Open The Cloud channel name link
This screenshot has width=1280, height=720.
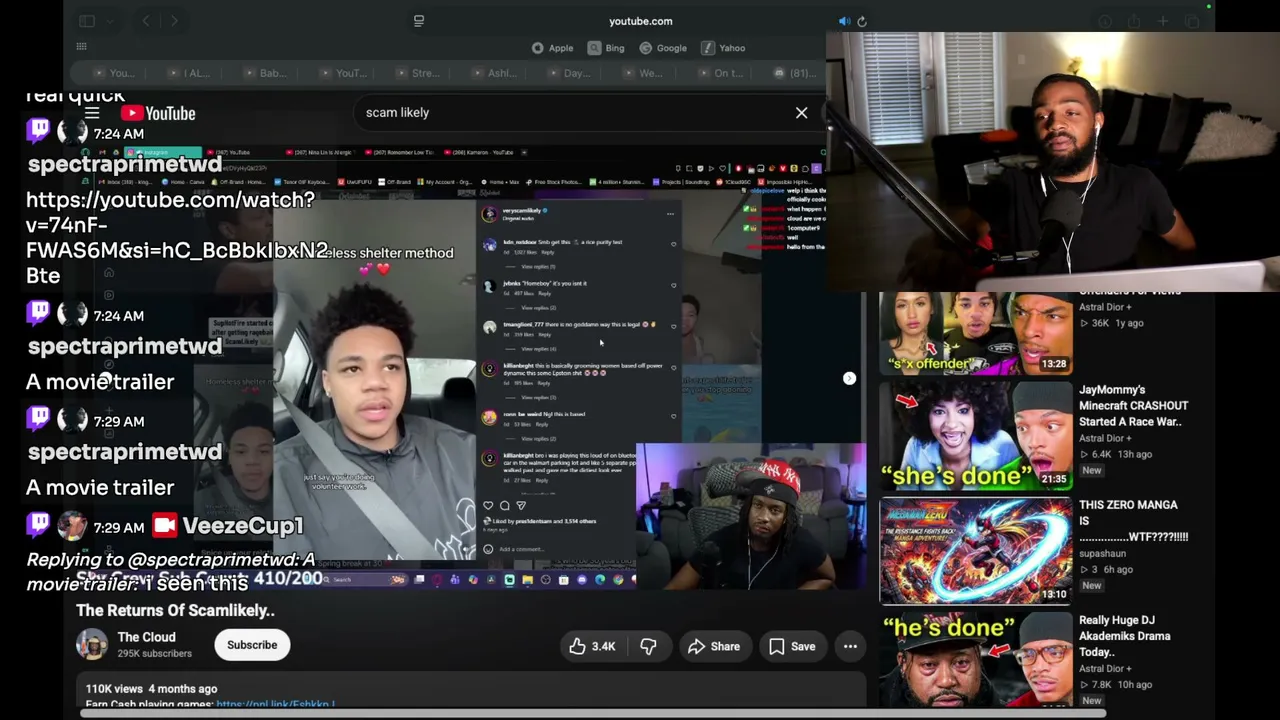(x=146, y=637)
